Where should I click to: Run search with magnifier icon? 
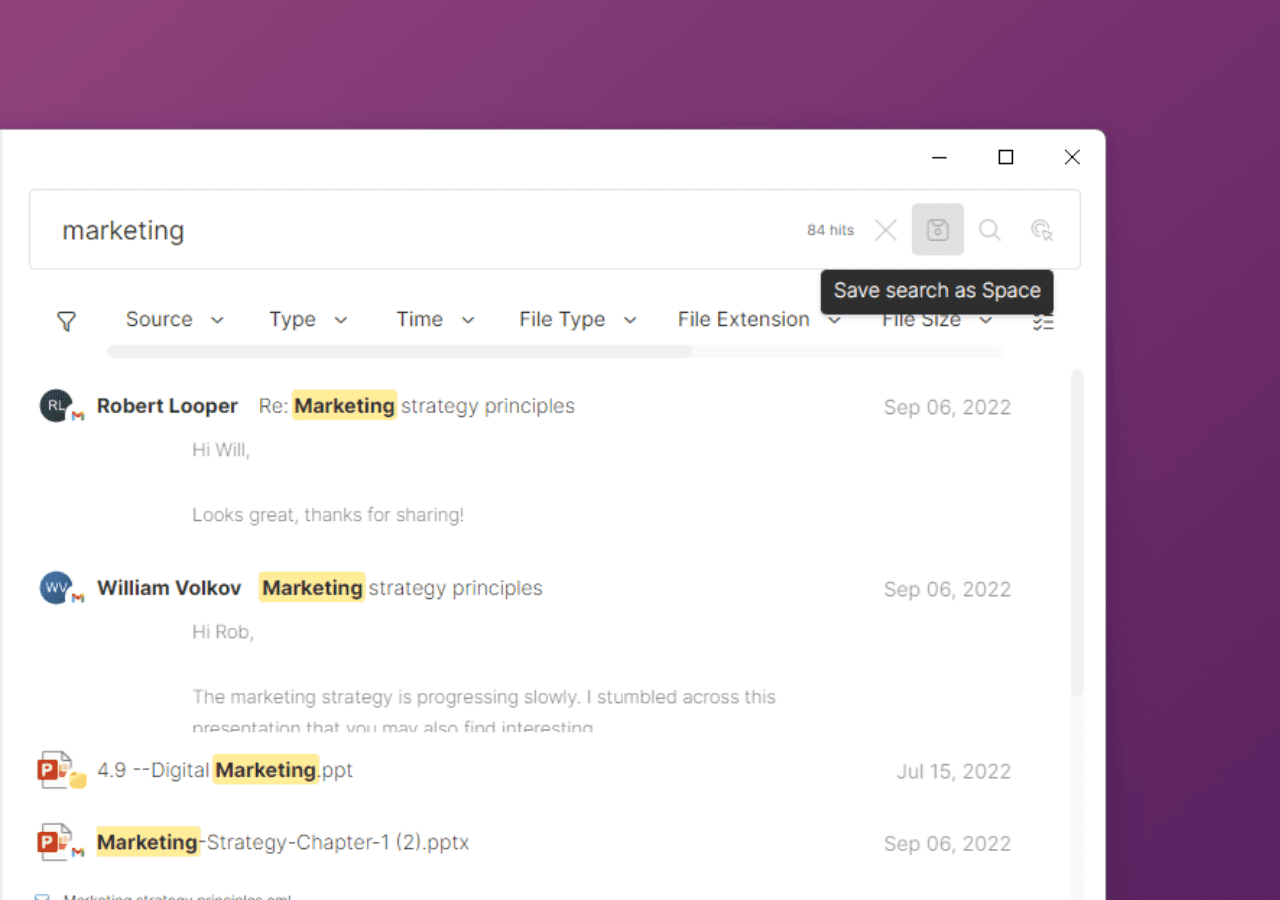coord(990,230)
